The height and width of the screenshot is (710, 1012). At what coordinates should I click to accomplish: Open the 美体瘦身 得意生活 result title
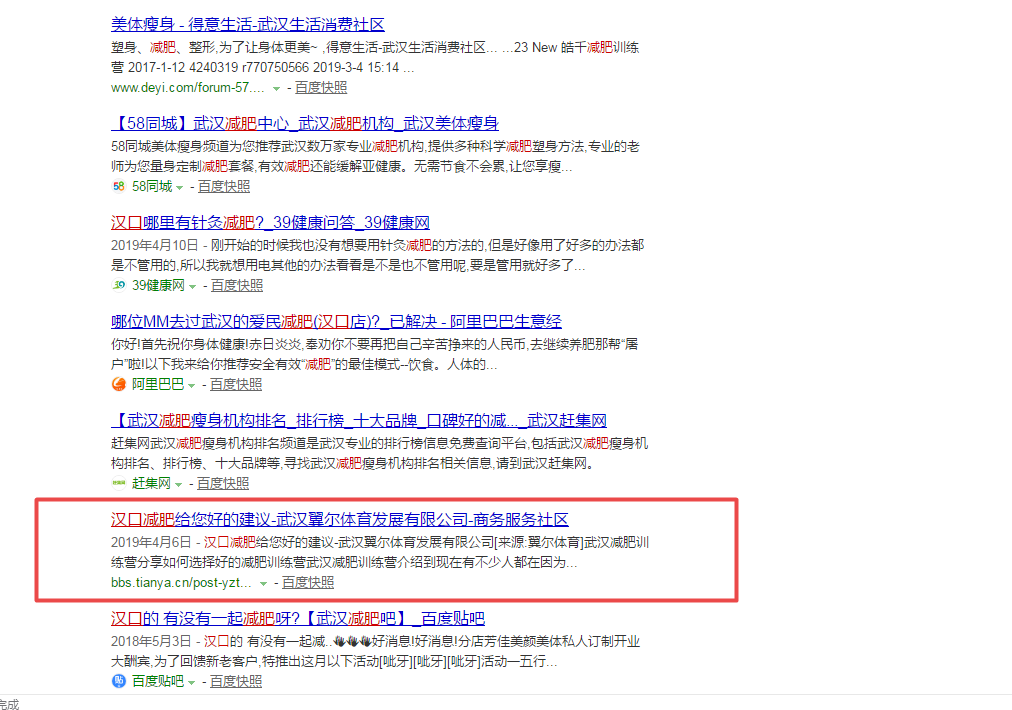tap(247, 25)
